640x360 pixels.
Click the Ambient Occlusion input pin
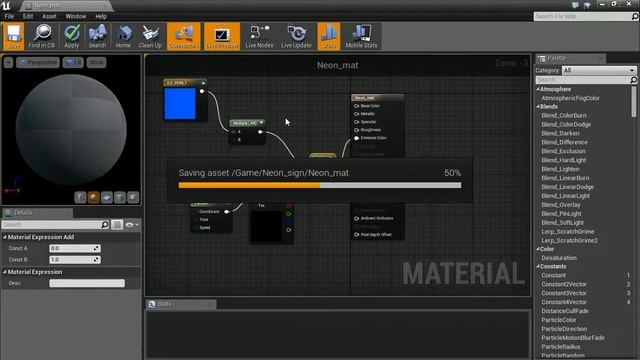356,218
